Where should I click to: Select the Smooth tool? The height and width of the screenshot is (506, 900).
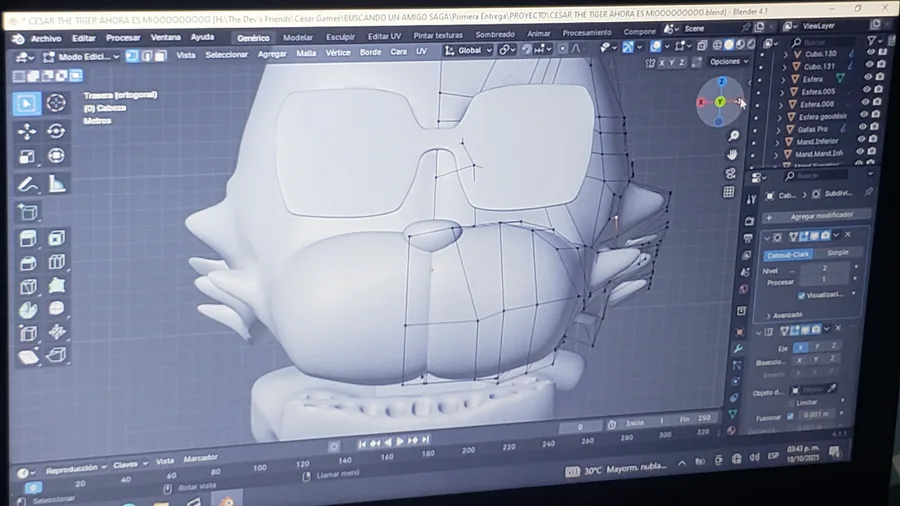tap(57, 308)
